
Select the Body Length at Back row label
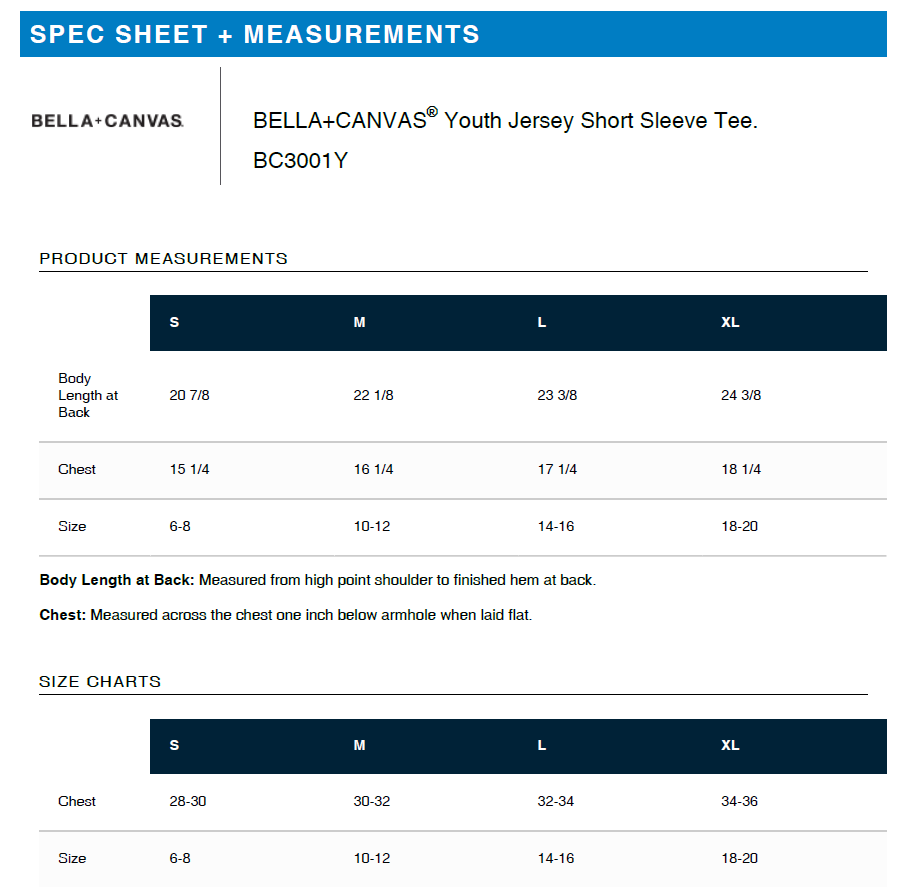pos(88,395)
